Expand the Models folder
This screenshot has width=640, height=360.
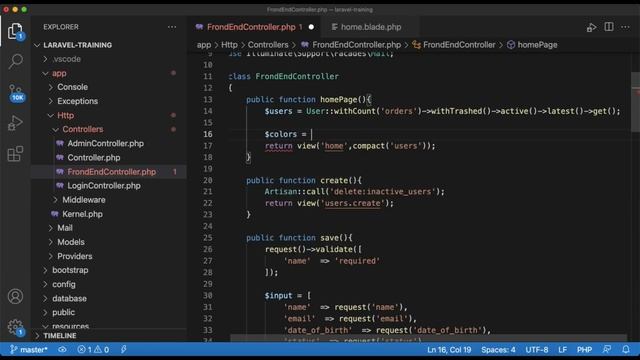pos(51,242)
